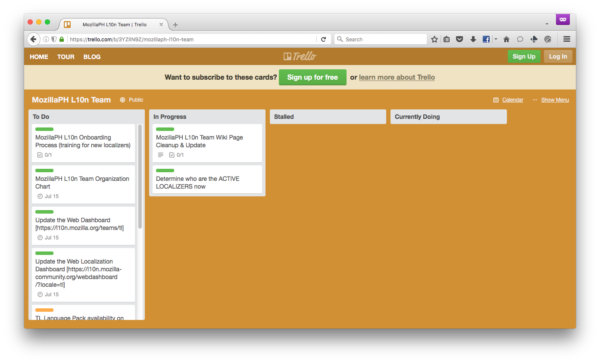600x363 pixels.
Task: Open new tab with the plus icon
Action: pos(175,25)
